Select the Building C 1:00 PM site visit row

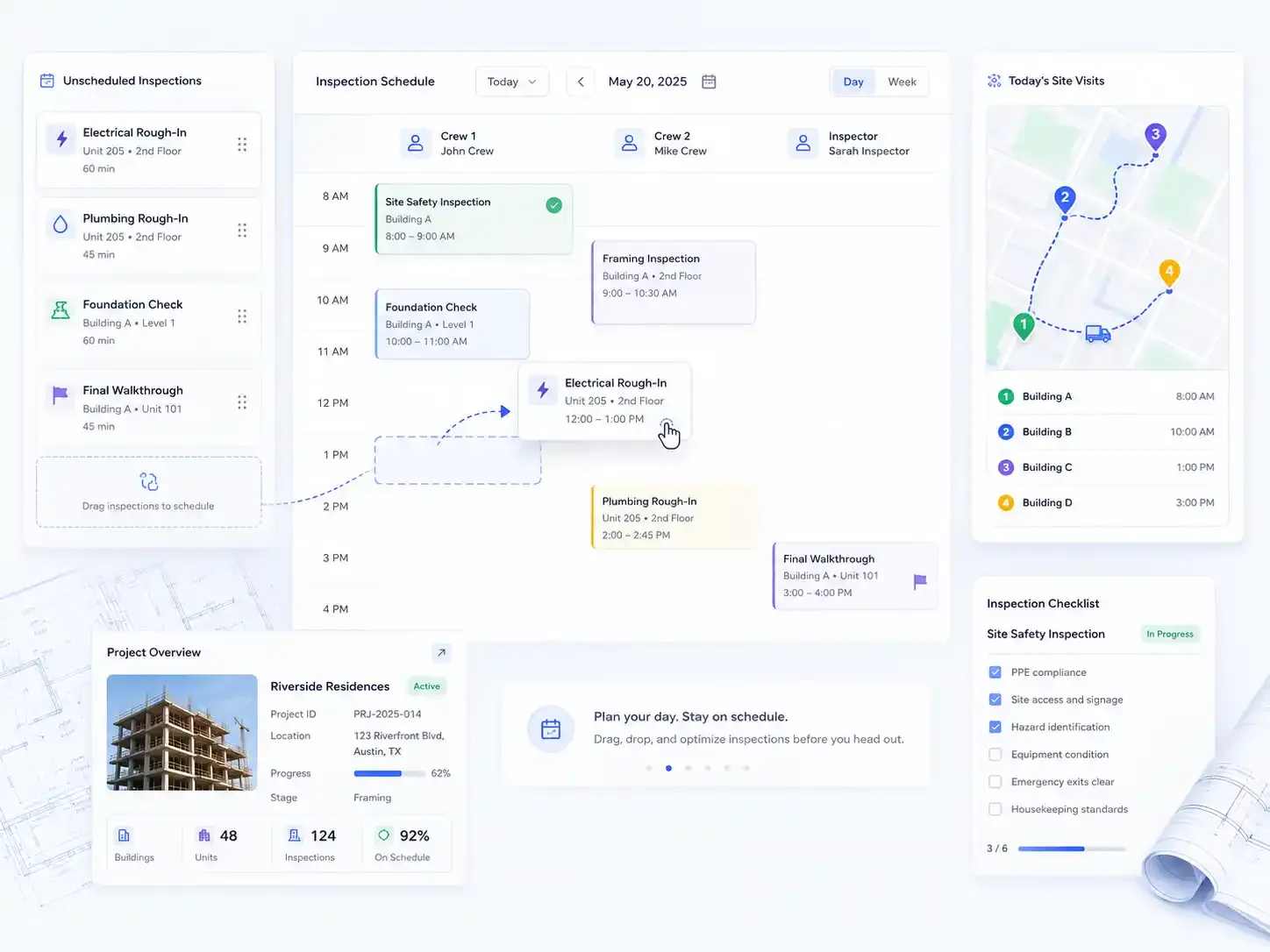tap(1107, 467)
